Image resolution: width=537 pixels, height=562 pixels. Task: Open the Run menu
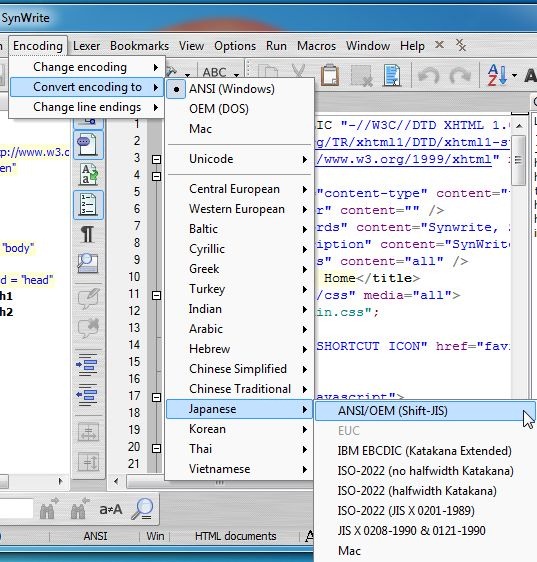point(276,46)
